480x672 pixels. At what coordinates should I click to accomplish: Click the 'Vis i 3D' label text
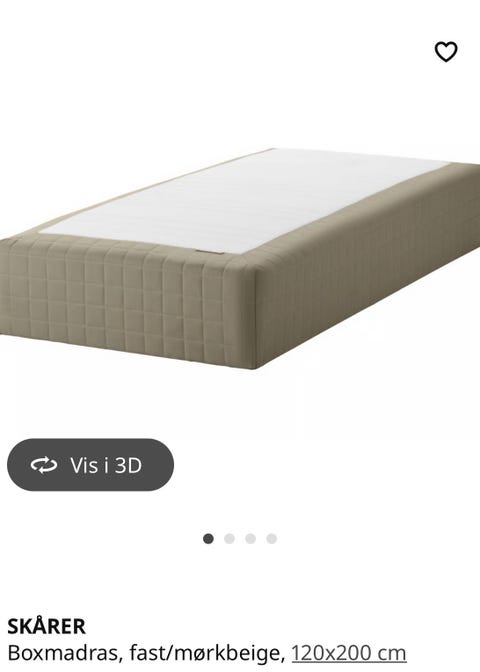(106, 465)
